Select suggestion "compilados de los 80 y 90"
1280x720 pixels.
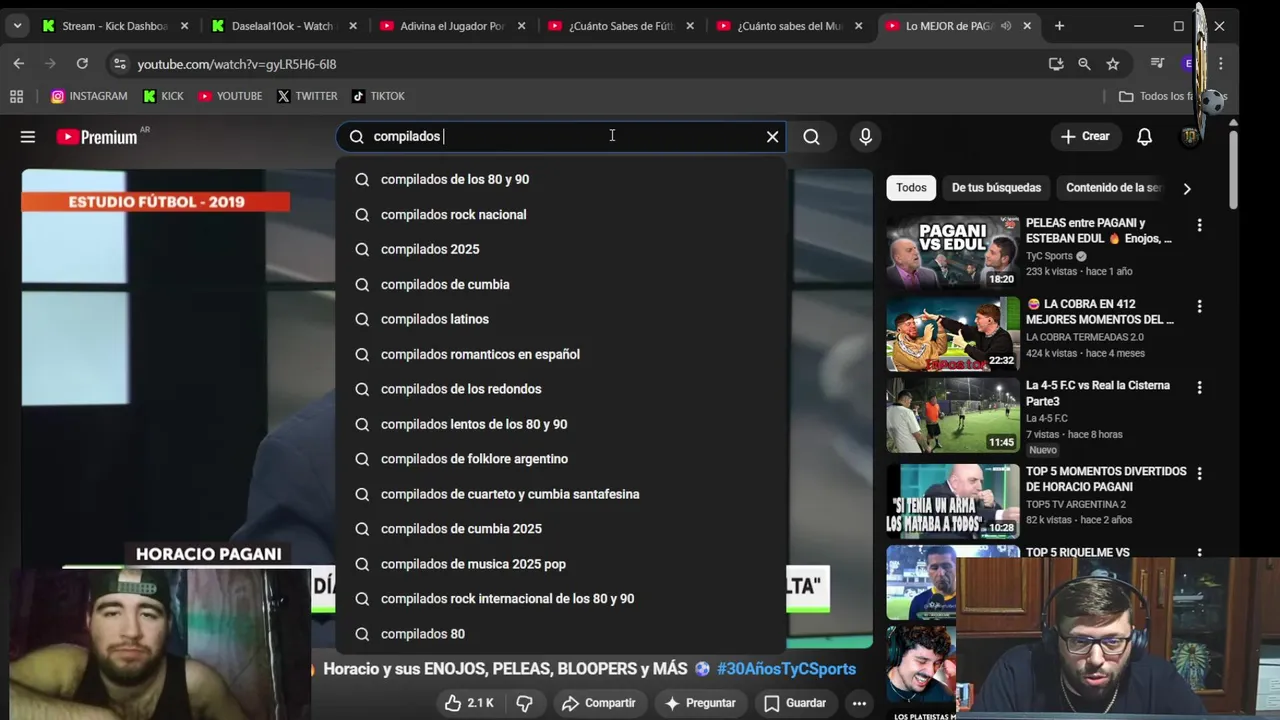coord(561,179)
